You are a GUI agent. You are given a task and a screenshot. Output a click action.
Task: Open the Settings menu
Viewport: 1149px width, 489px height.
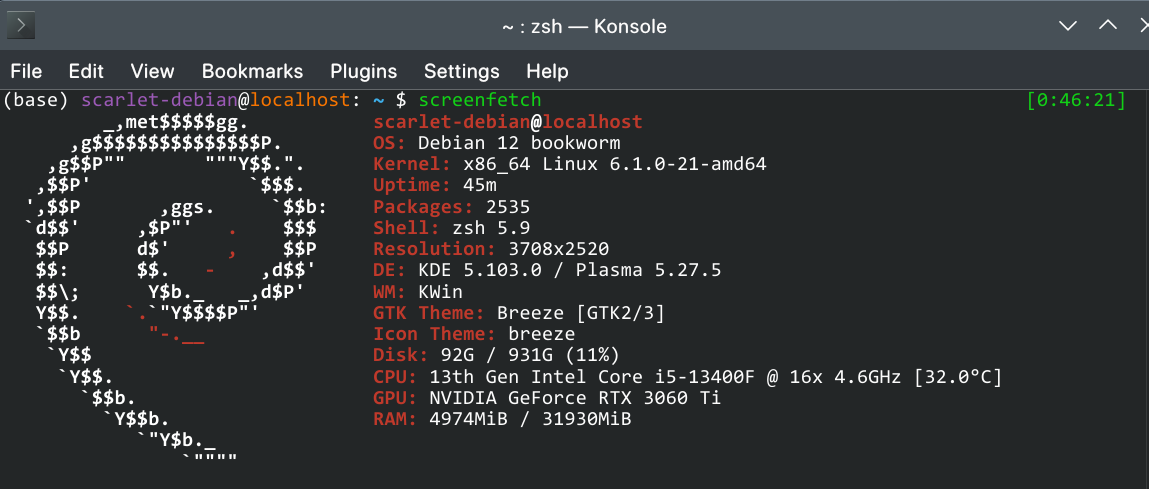click(462, 71)
